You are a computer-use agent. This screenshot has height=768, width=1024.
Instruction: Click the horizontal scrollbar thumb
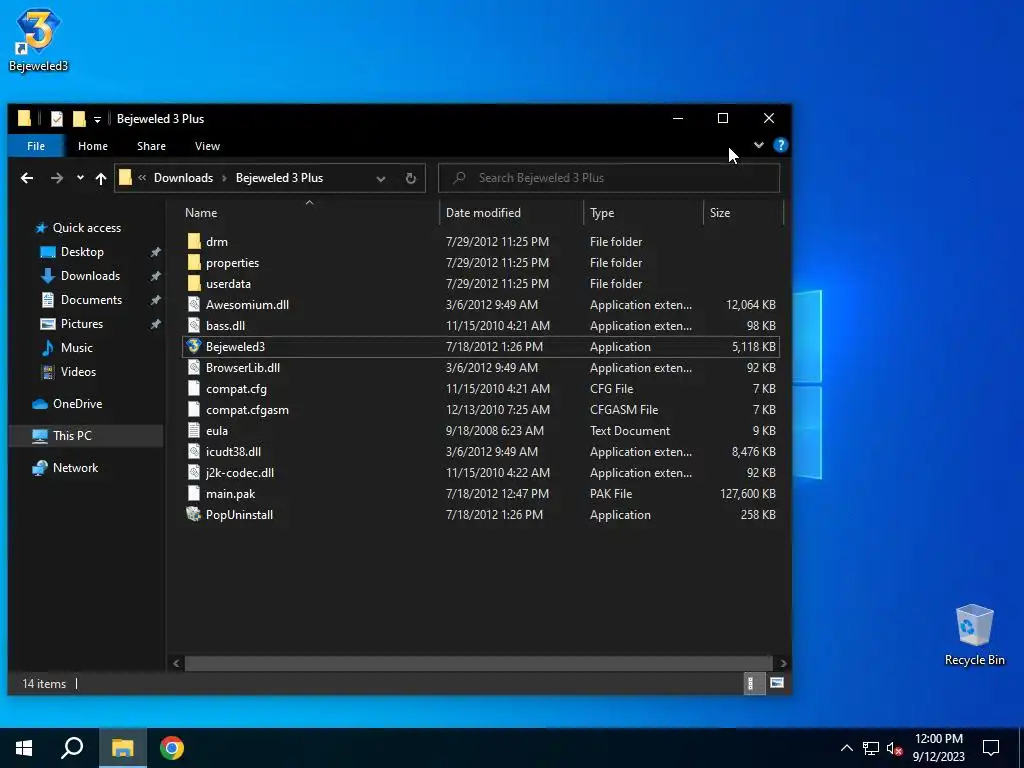click(x=478, y=663)
